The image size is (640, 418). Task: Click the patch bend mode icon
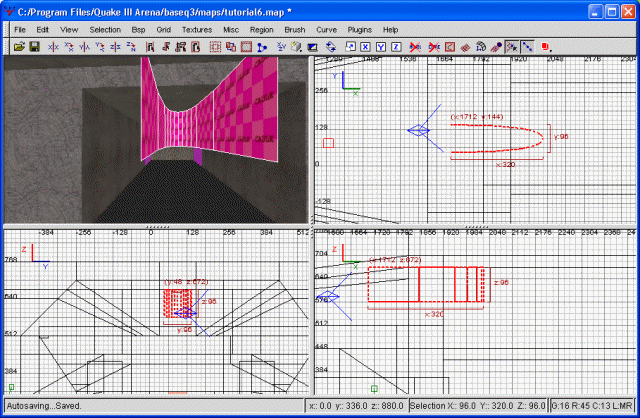[480, 47]
